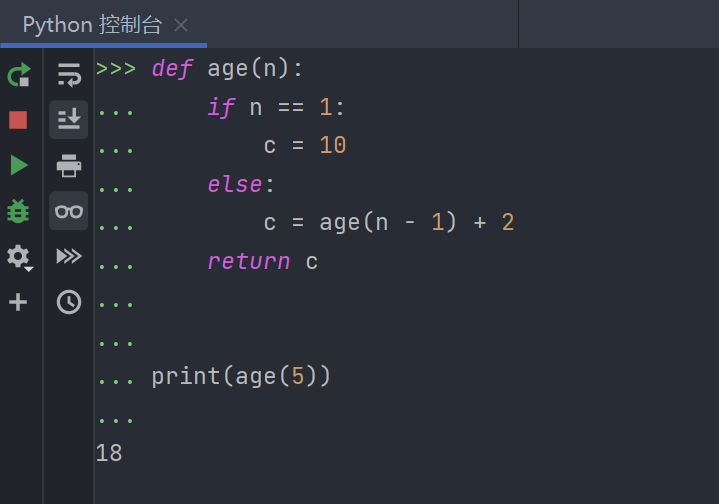719x504 pixels.
Task: Click the 'if n == 1:' line
Action: [x=276, y=108]
